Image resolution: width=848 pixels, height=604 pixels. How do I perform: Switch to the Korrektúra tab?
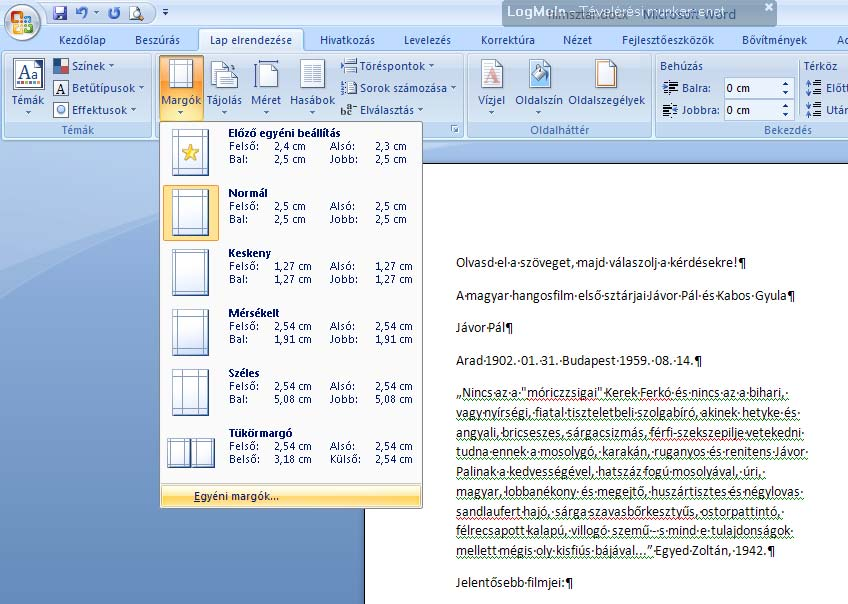click(508, 40)
